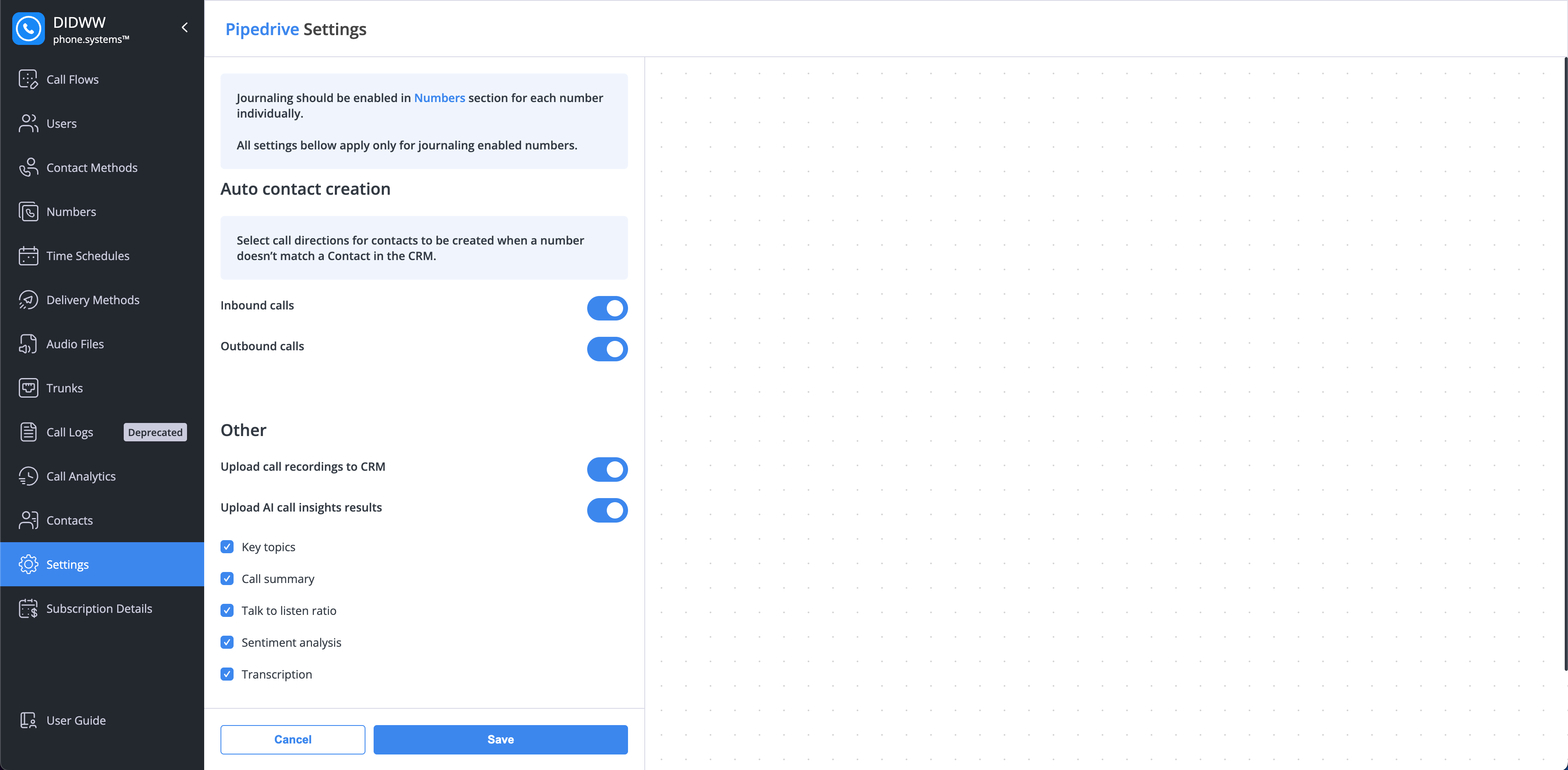Uncheck Talk to listen ratio checkbox
Image resolution: width=1568 pixels, height=770 pixels.
[x=227, y=610]
